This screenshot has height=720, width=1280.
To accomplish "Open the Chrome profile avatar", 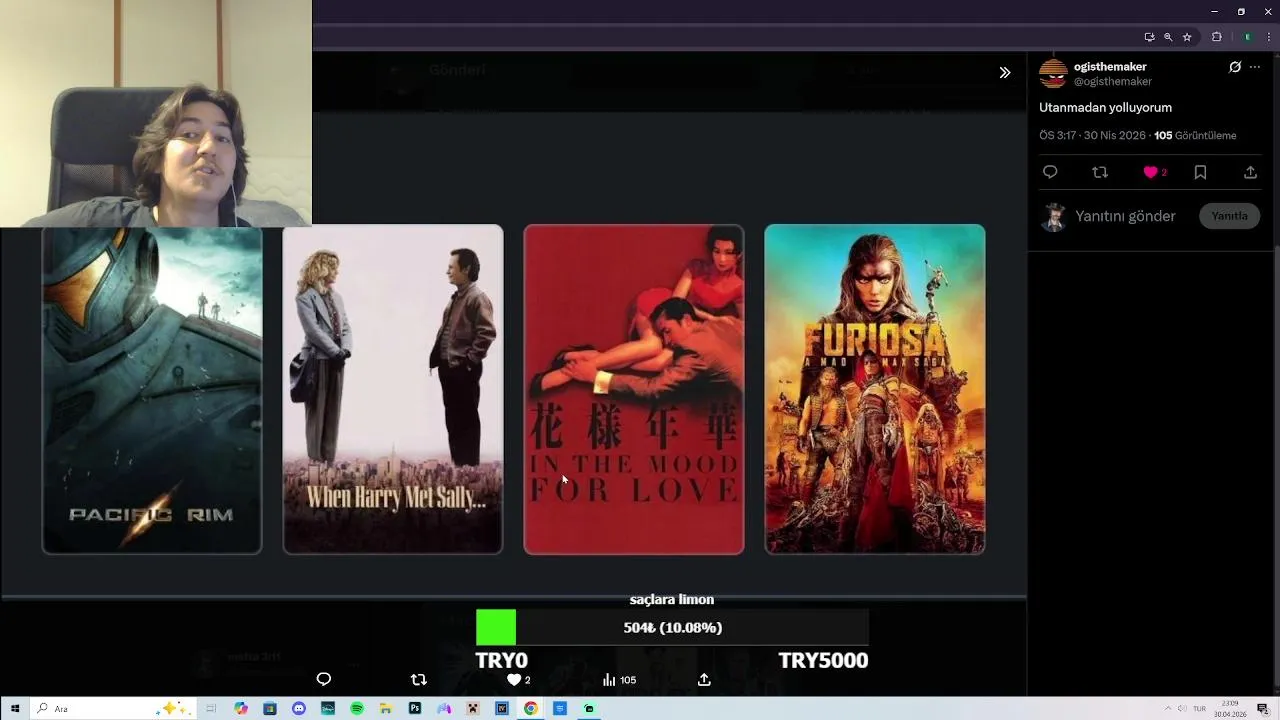I will (1247, 37).
